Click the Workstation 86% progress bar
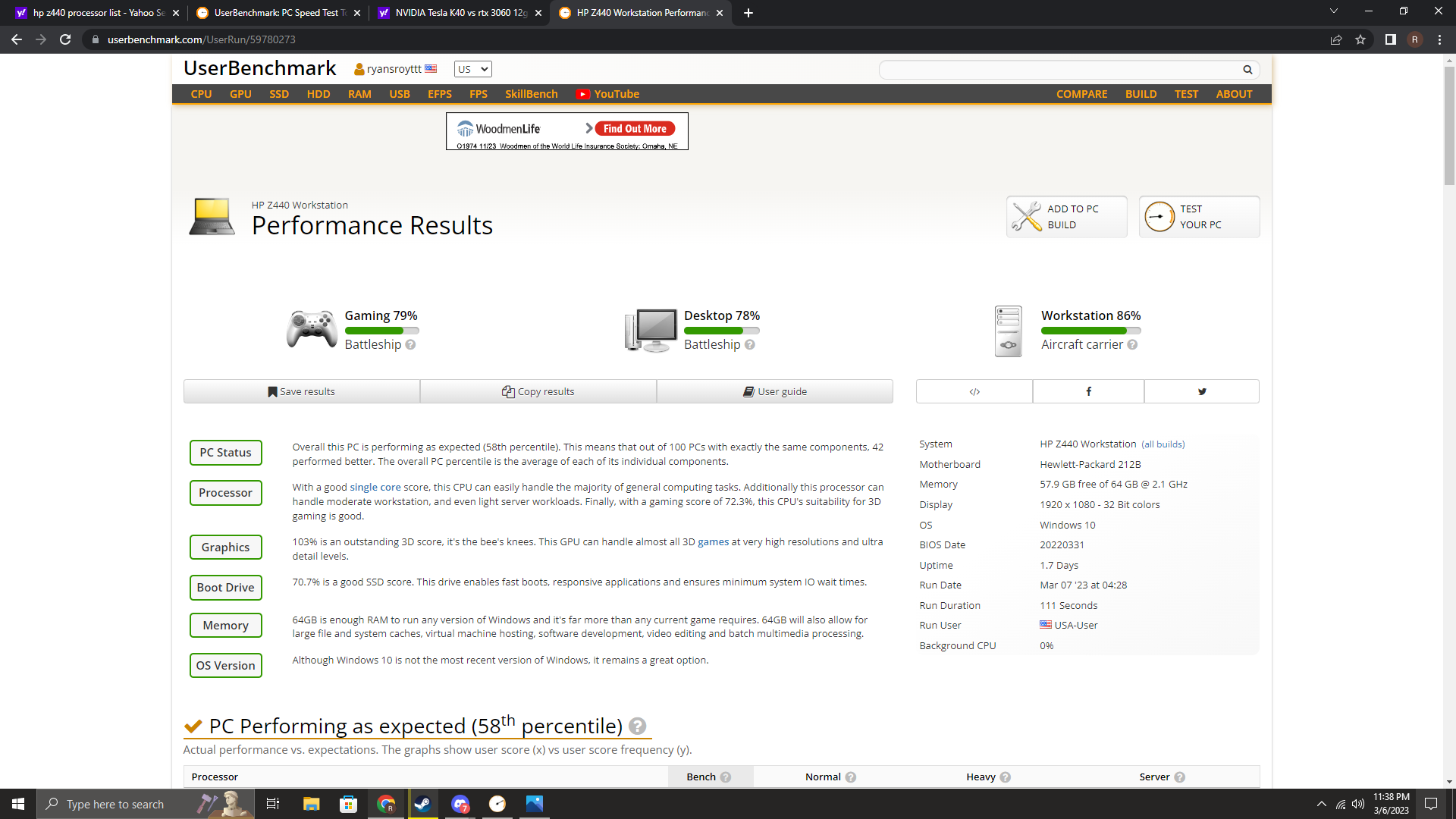1456x819 pixels. pyautogui.click(x=1090, y=331)
